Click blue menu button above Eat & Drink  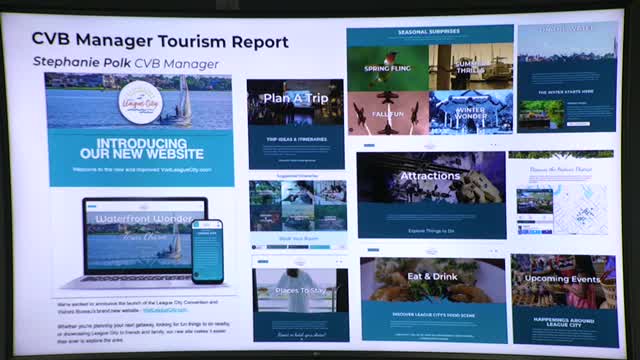click(373, 250)
